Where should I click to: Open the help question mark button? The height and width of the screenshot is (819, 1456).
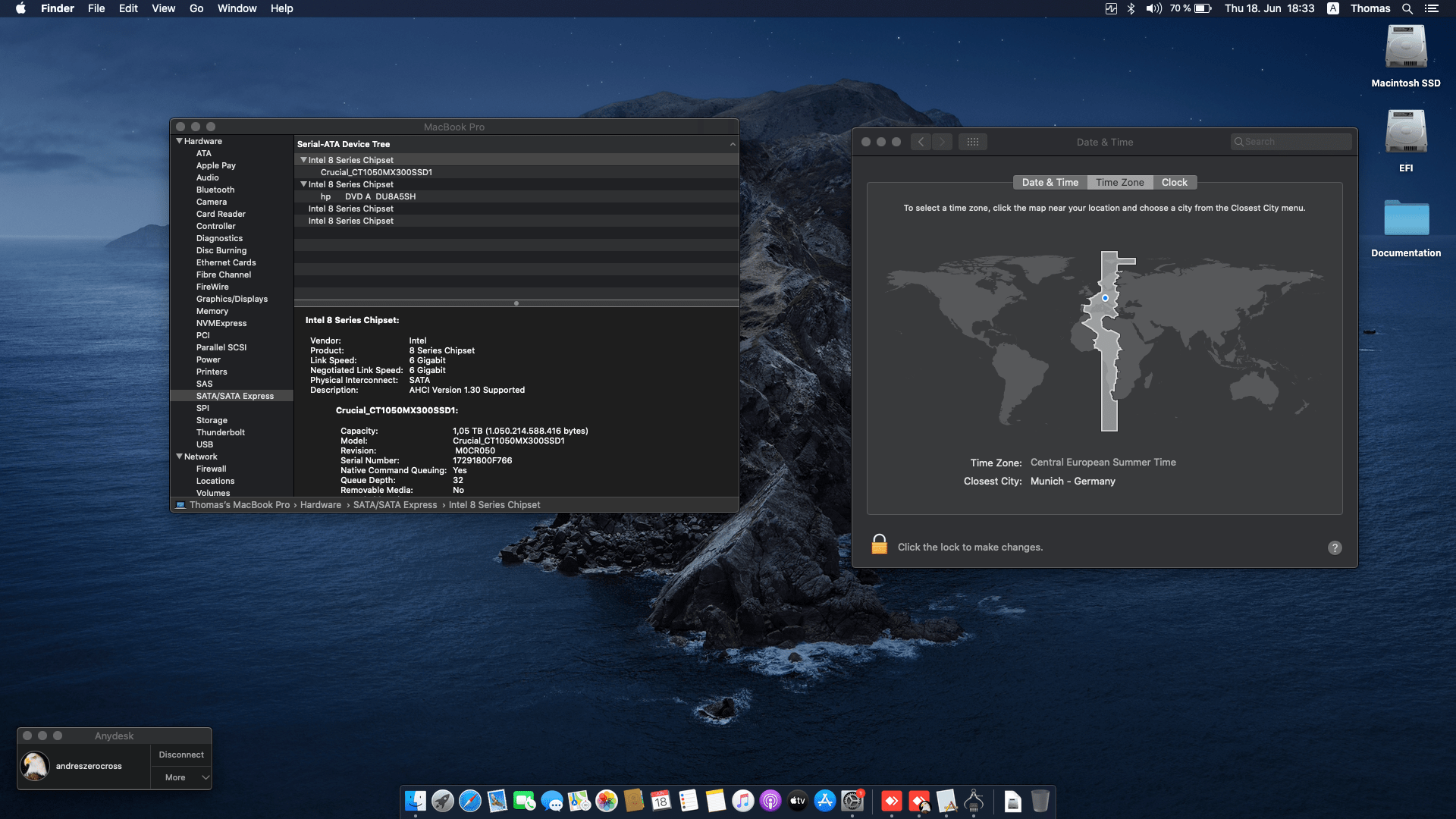tap(1335, 548)
